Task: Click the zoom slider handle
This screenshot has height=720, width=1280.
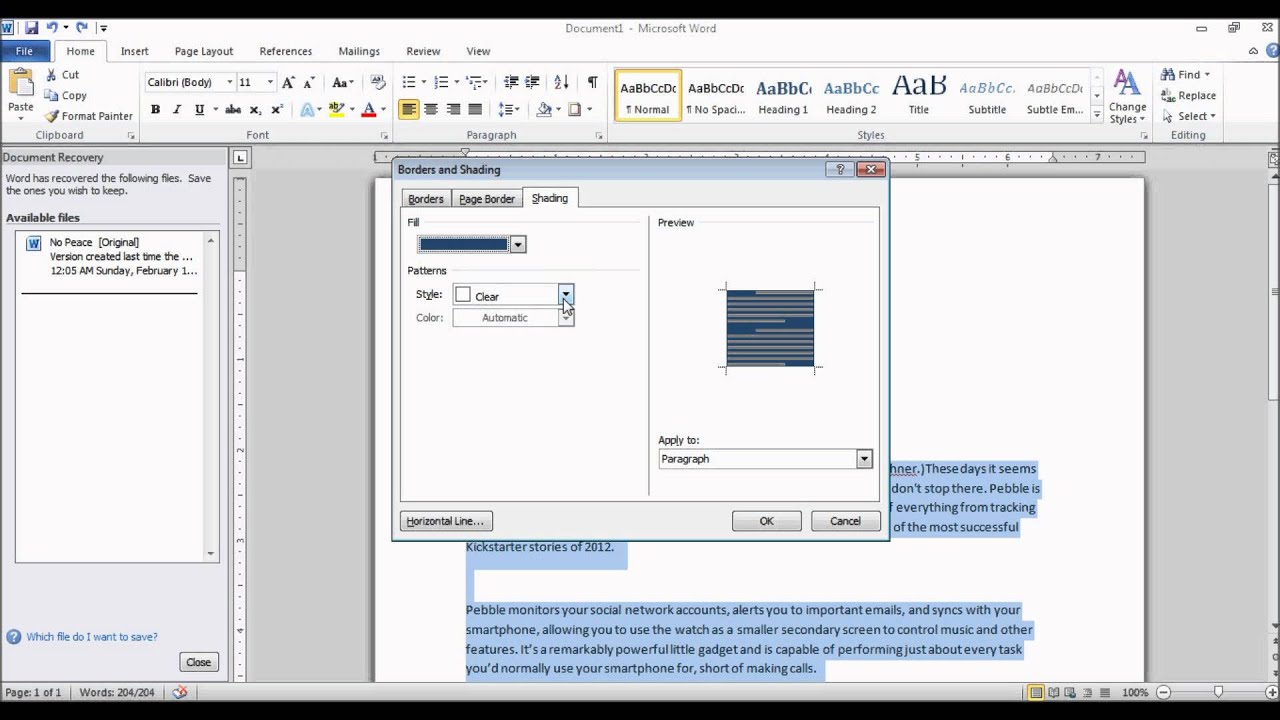Action: point(1218,692)
